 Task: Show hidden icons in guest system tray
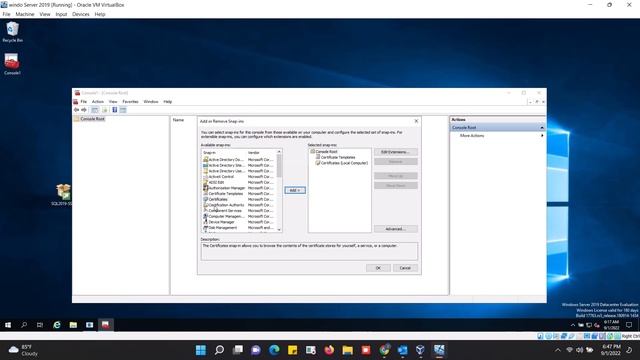pos(573,325)
